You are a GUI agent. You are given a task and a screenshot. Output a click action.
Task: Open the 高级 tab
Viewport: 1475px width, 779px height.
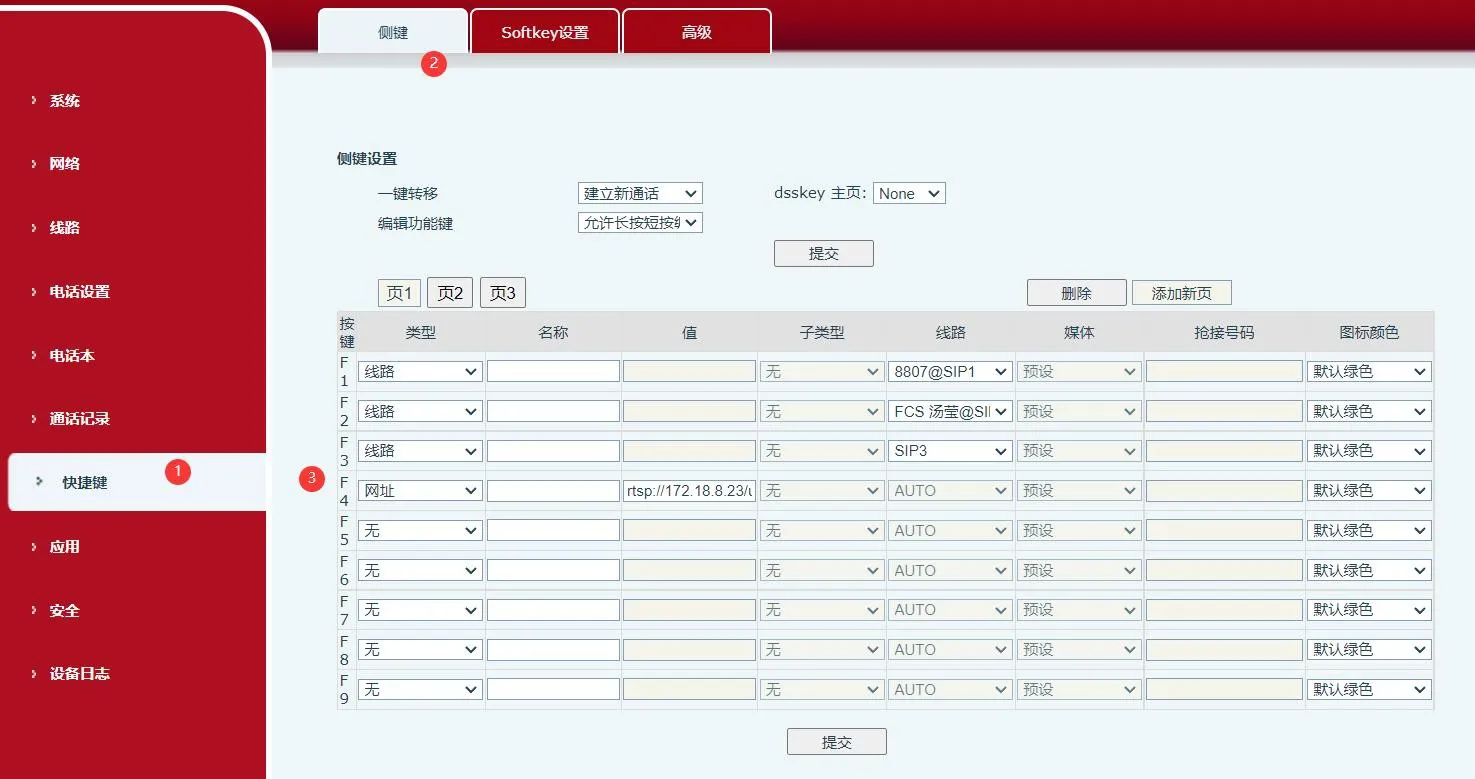(695, 30)
